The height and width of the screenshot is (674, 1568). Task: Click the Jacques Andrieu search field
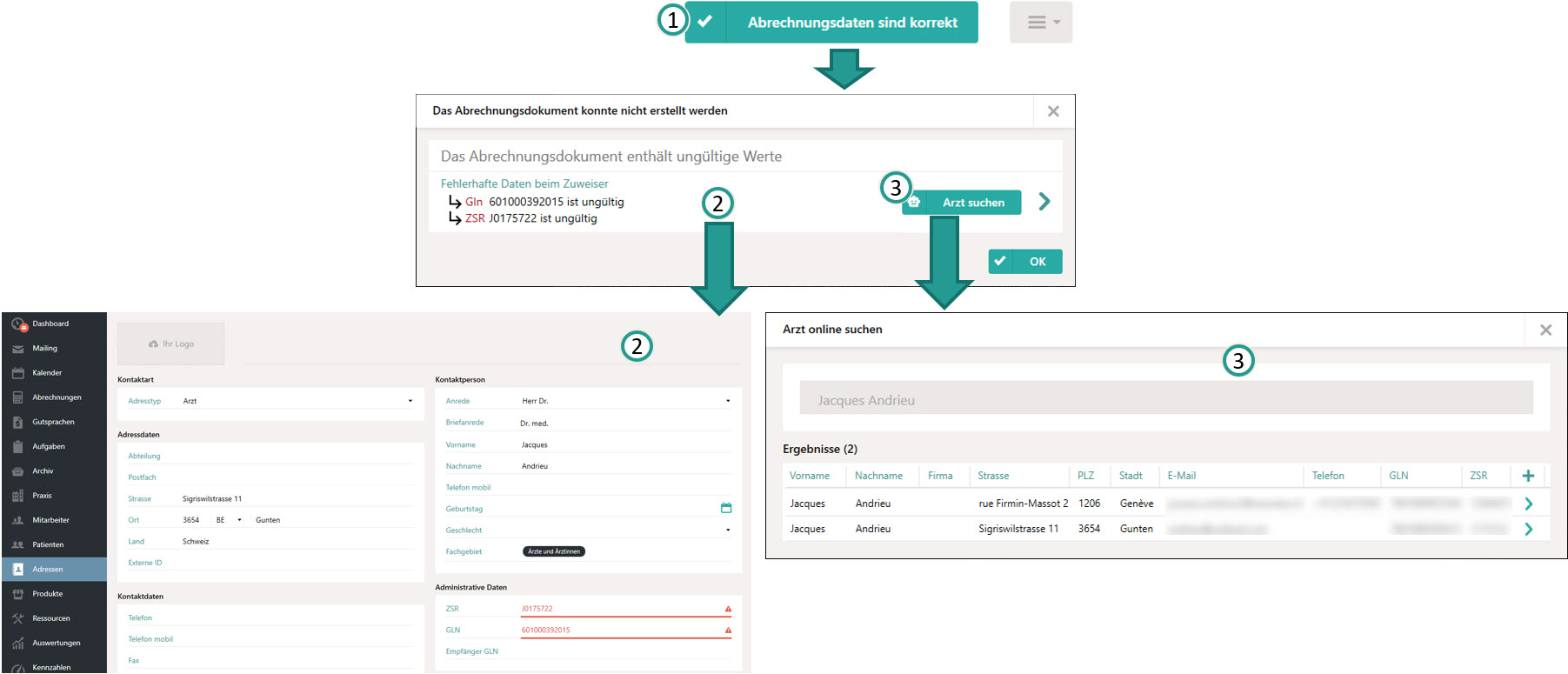[x=1166, y=397]
